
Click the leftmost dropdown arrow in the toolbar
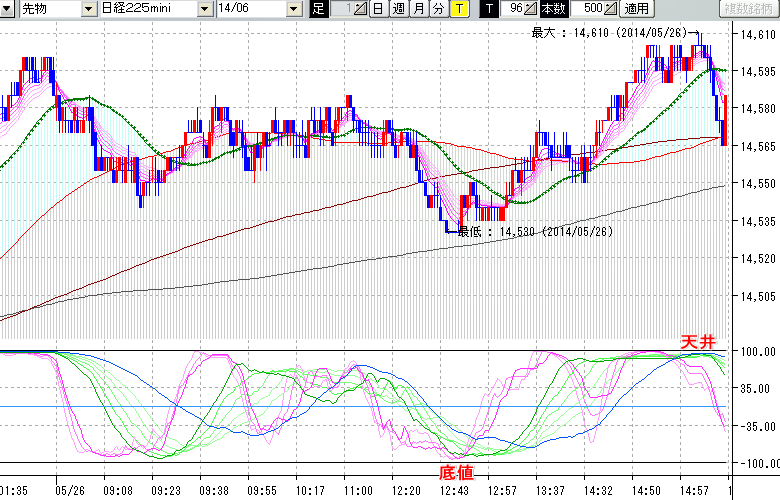(8, 9)
